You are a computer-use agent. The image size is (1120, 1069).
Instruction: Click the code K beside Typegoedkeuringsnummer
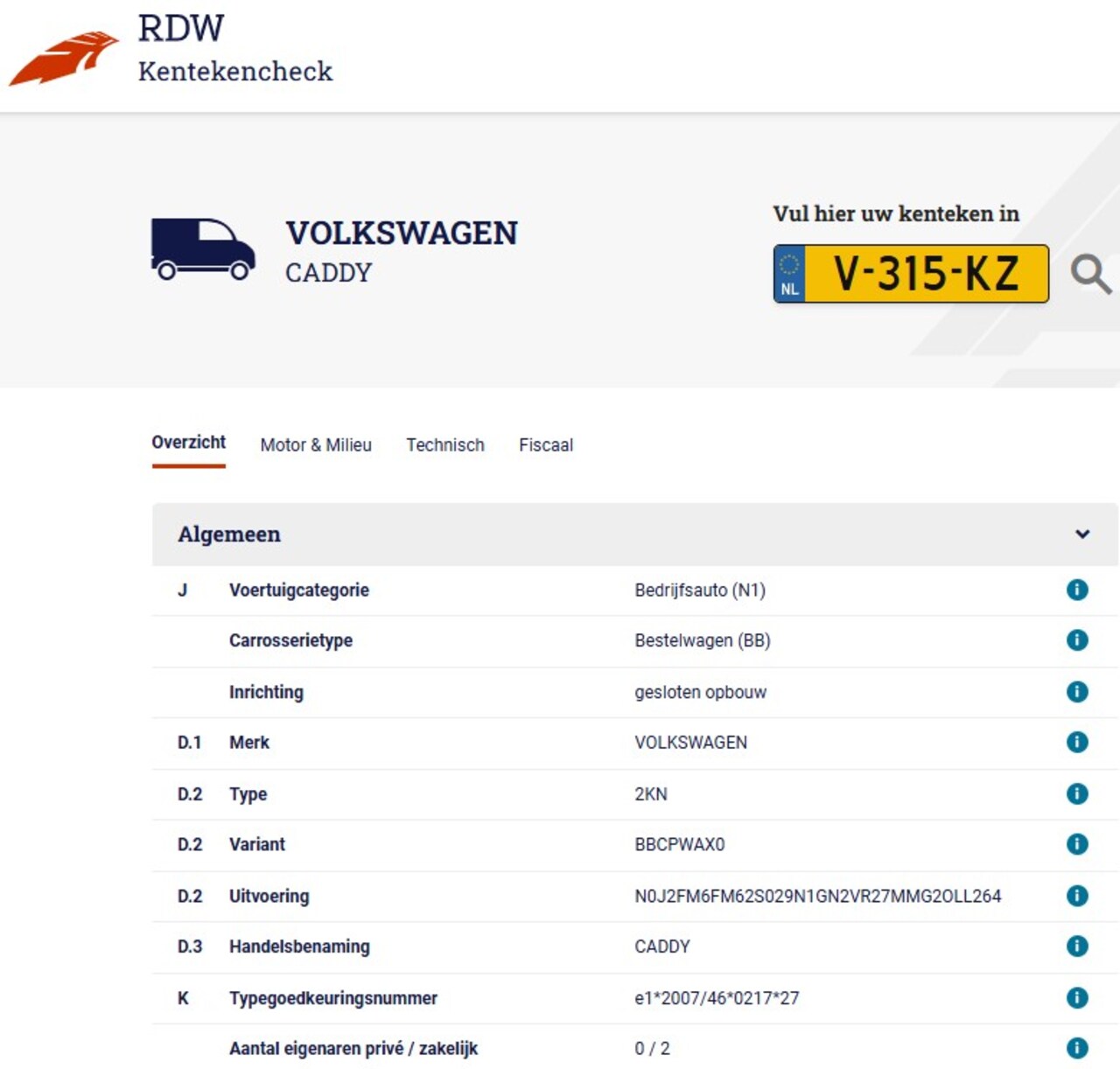183,997
